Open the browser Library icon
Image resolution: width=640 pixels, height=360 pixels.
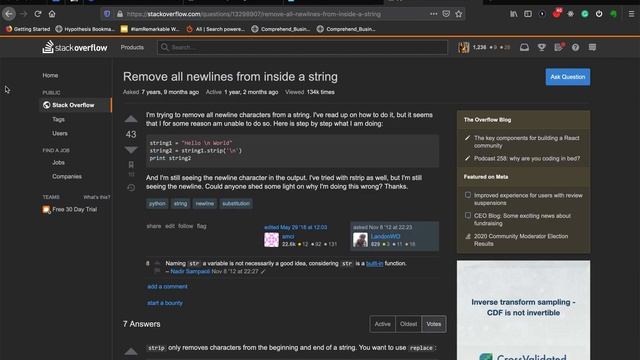513,14
